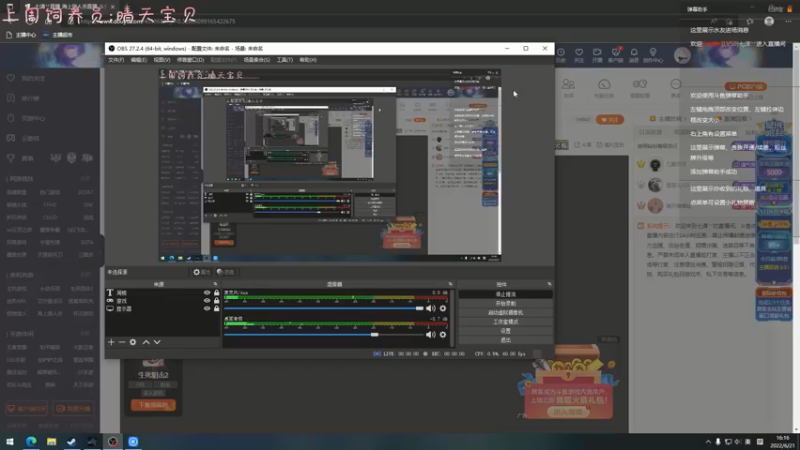Toggle visibility eye of the display capture source
The height and width of the screenshot is (450, 800).
point(207,308)
